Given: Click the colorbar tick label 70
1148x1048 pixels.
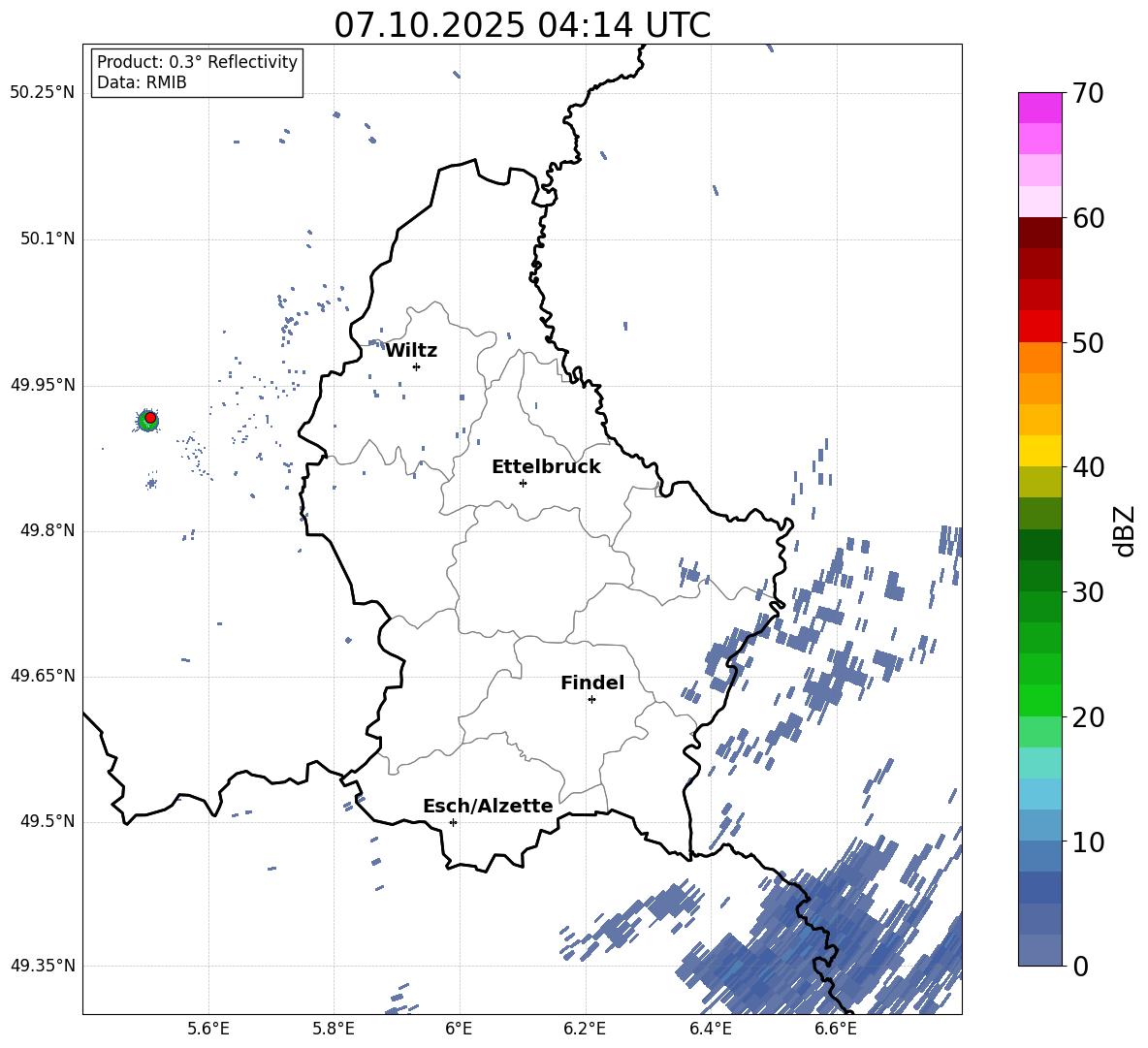Looking at the screenshot, I should [1088, 93].
